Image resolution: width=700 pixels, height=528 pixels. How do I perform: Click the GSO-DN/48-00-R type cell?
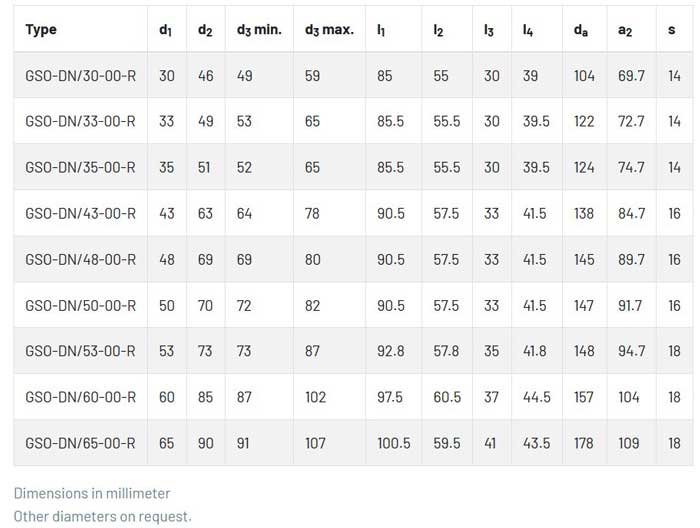tap(80, 259)
